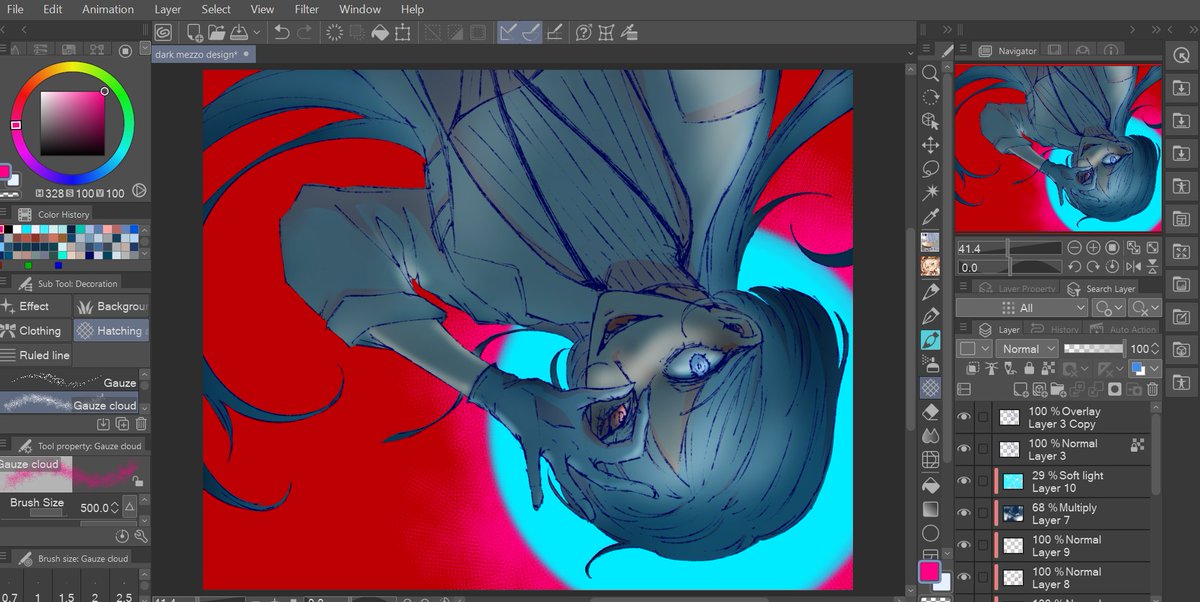Open the All layer search filter dropdown

click(1022, 307)
